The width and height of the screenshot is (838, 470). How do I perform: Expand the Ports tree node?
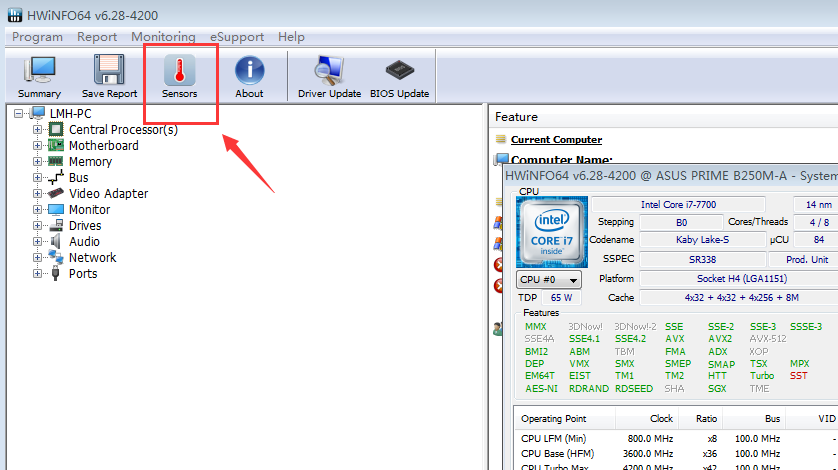[37, 274]
